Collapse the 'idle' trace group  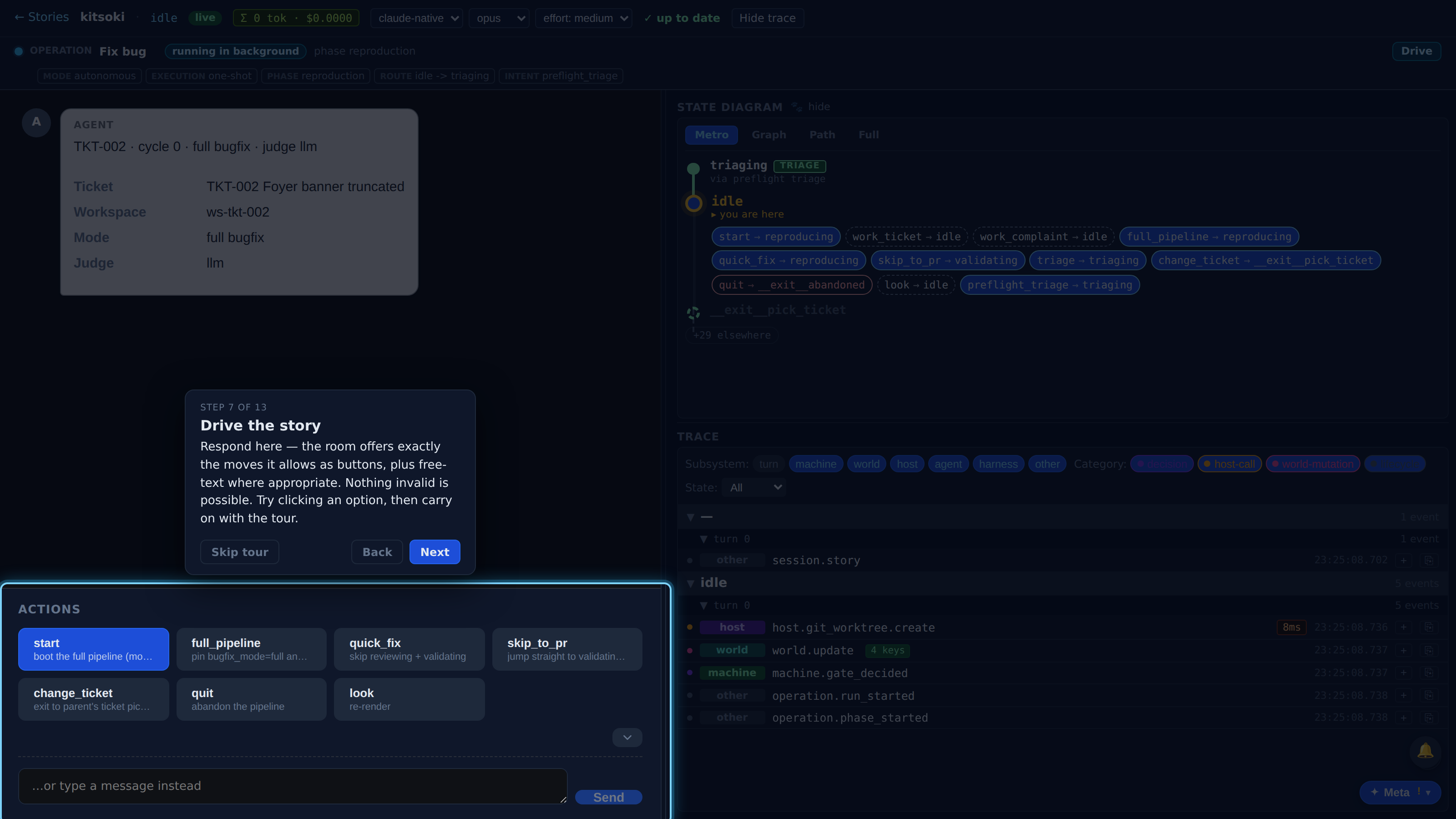(691, 583)
